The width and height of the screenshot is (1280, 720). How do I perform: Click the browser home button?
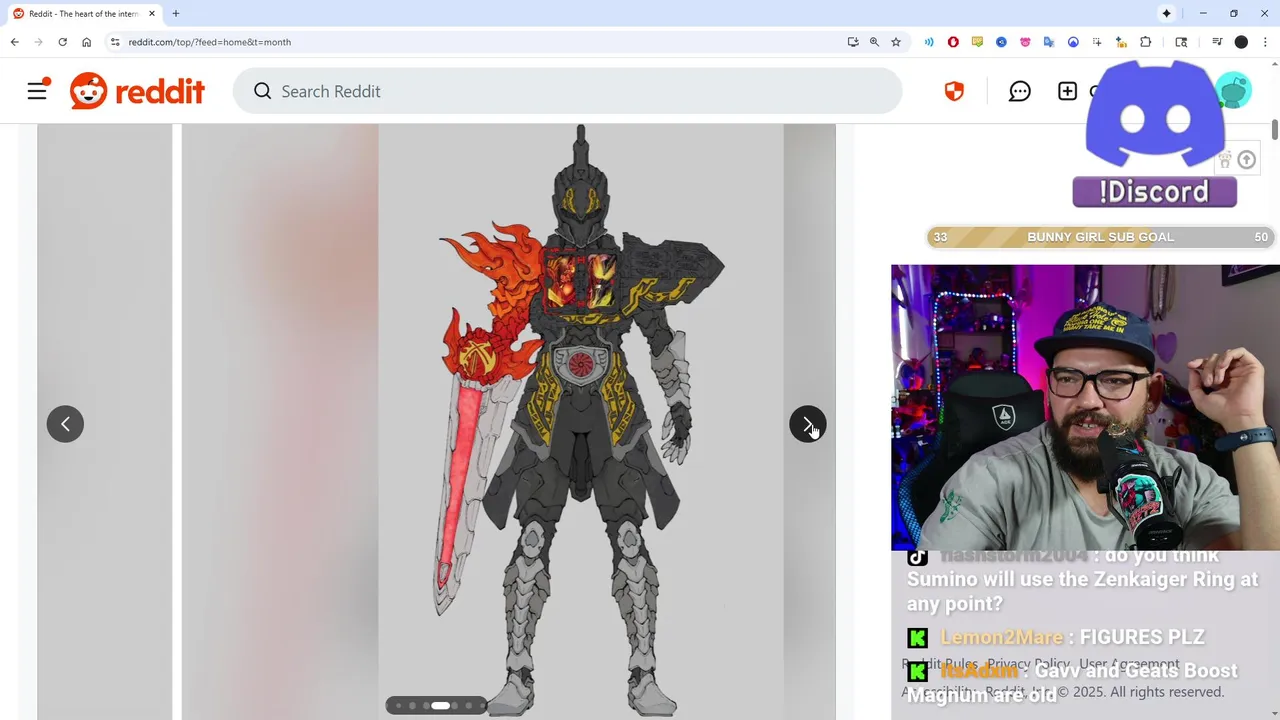click(x=86, y=42)
